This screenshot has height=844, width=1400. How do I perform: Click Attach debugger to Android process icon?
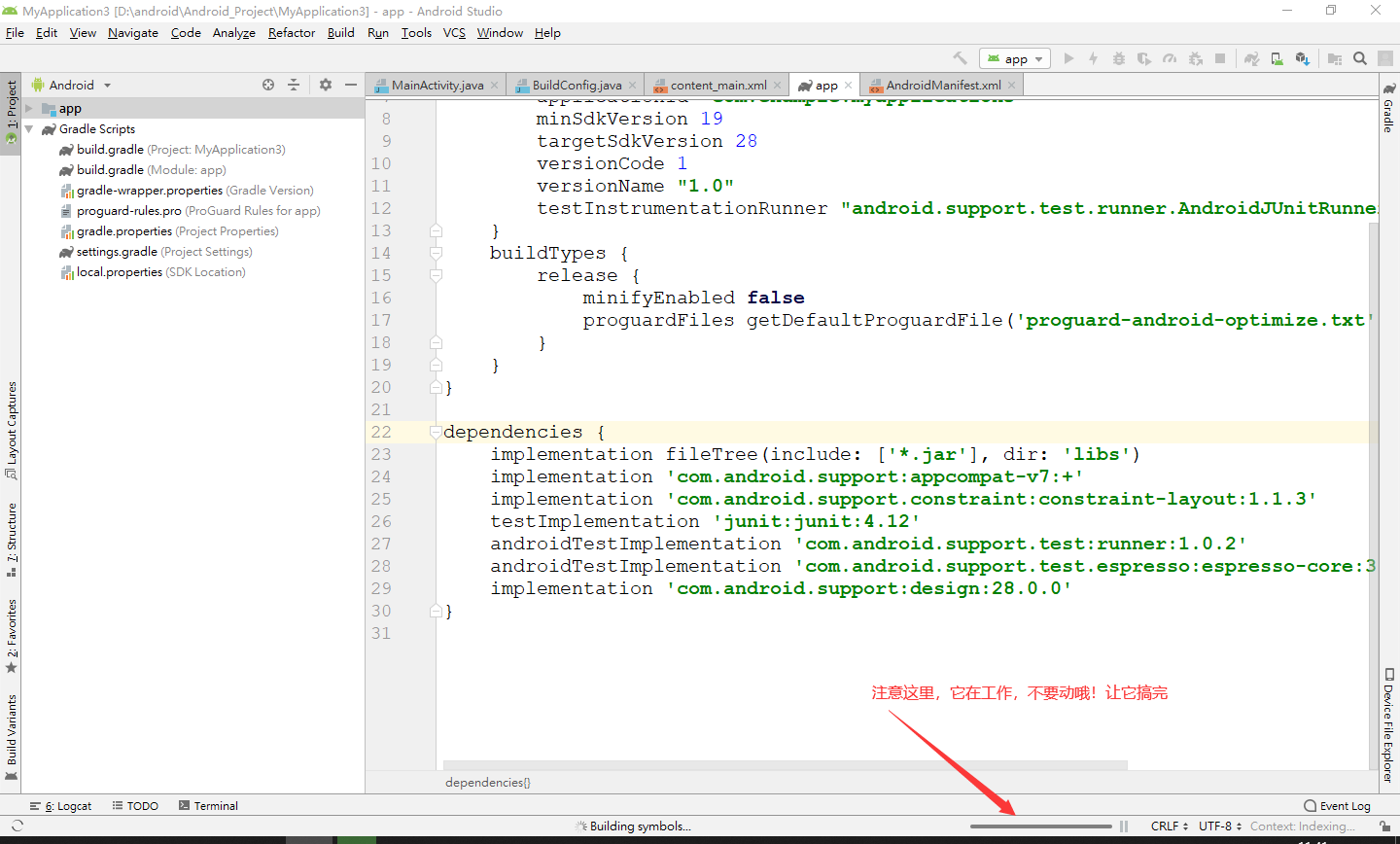pyautogui.click(x=1196, y=58)
